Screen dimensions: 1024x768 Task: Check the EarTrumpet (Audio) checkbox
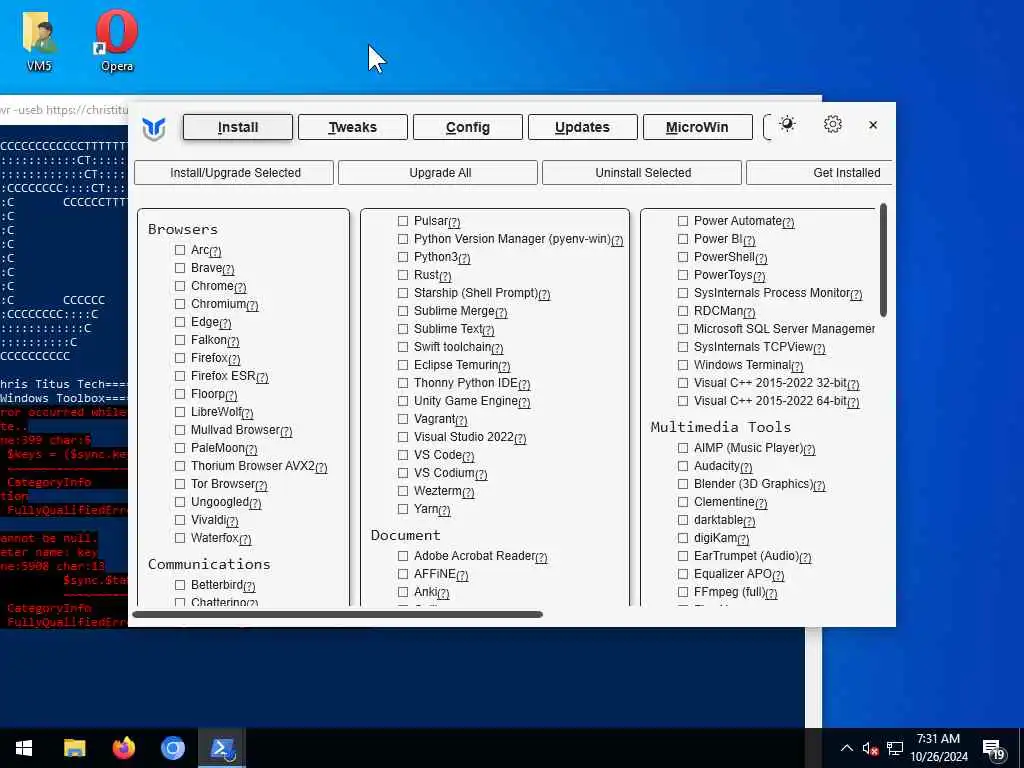683,556
